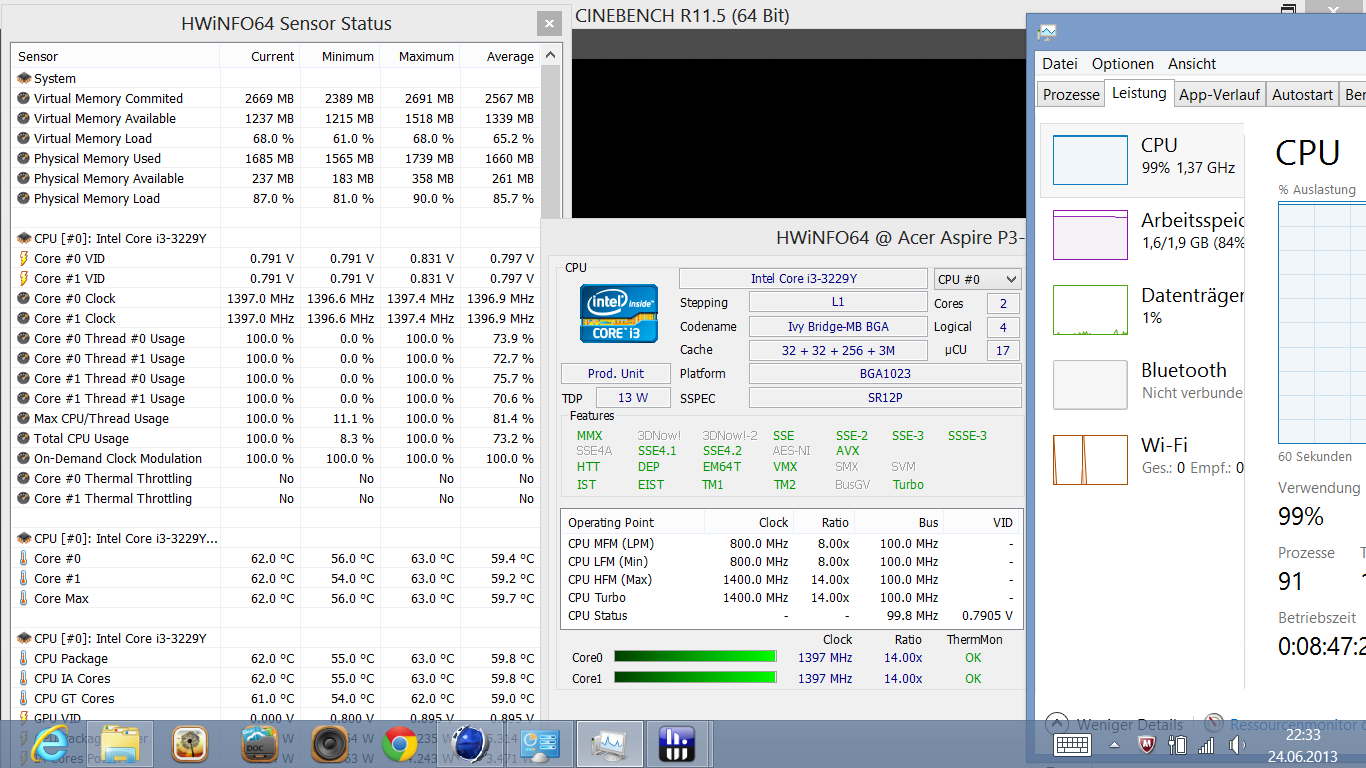Click lightning icon beside Core #1 VID
Image resolution: width=1366 pixels, height=768 pixels.
[x=24, y=278]
